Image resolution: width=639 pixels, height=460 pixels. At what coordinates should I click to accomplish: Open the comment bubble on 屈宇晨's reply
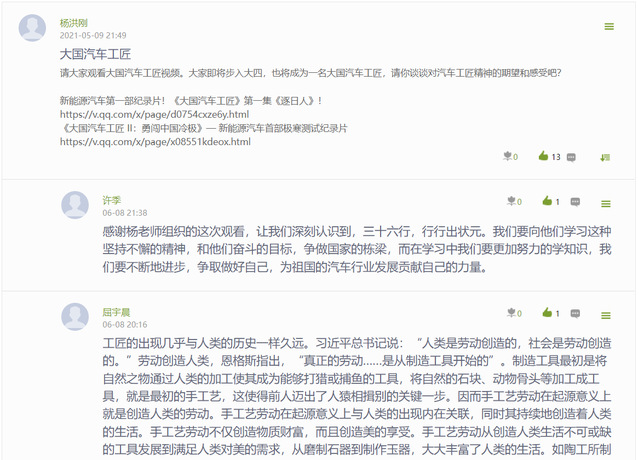click(x=575, y=313)
